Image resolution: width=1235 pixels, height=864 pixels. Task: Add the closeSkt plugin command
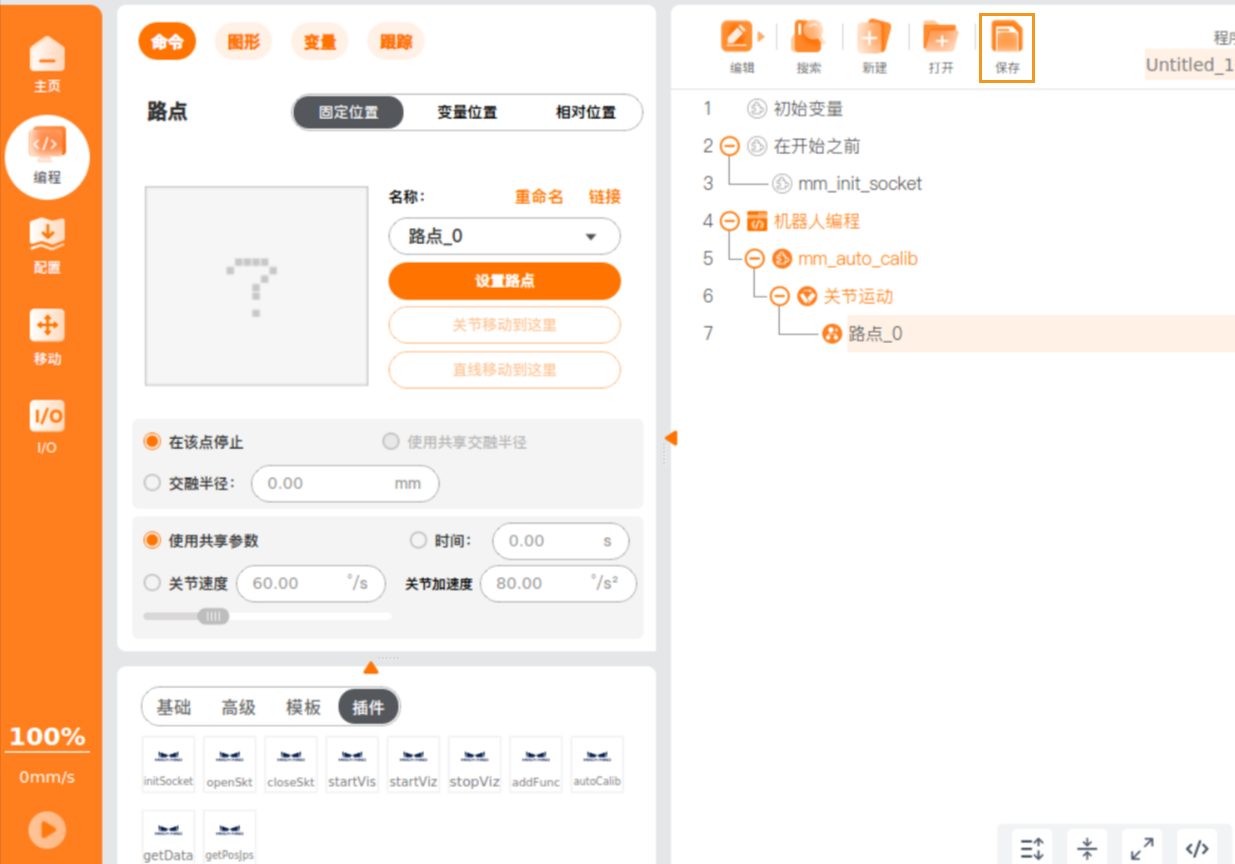coord(291,765)
